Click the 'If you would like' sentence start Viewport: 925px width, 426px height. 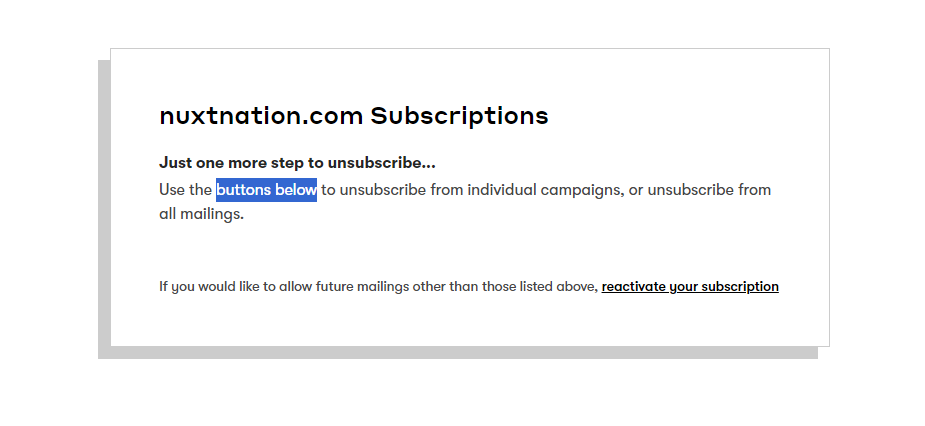[x=208, y=287]
